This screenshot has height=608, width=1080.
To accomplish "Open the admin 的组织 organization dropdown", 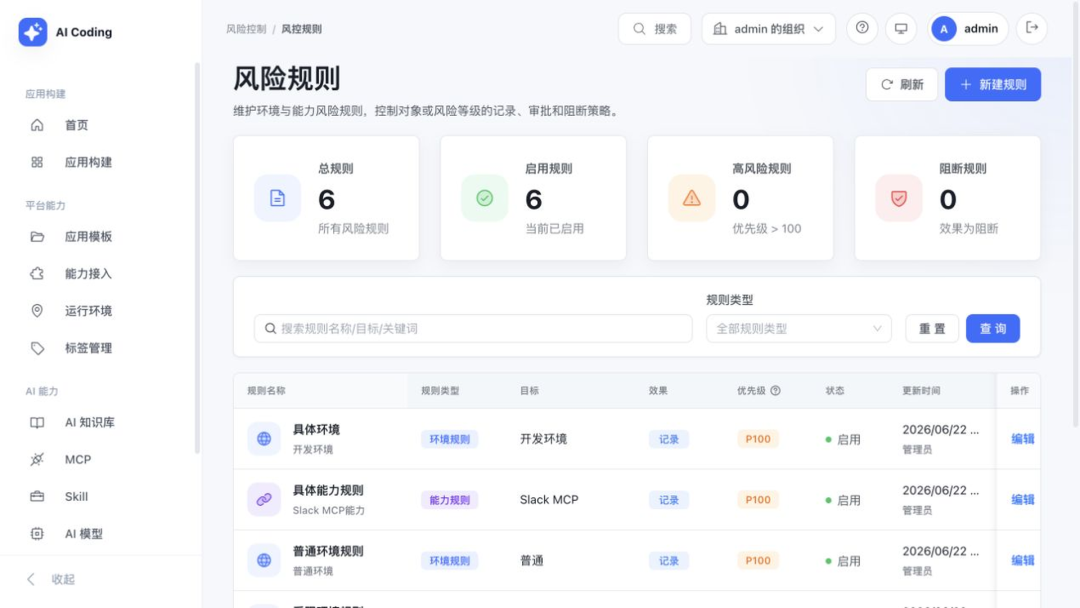I will [x=768, y=29].
